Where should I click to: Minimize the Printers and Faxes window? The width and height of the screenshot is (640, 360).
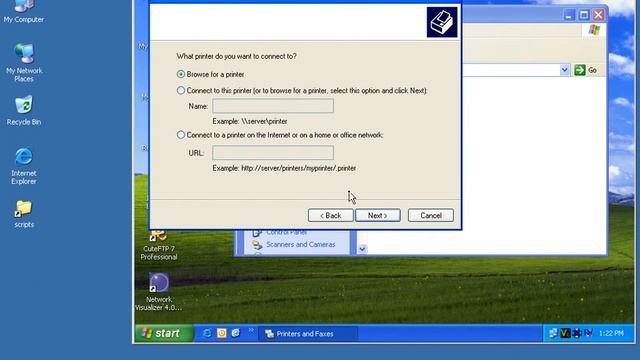(569, 15)
